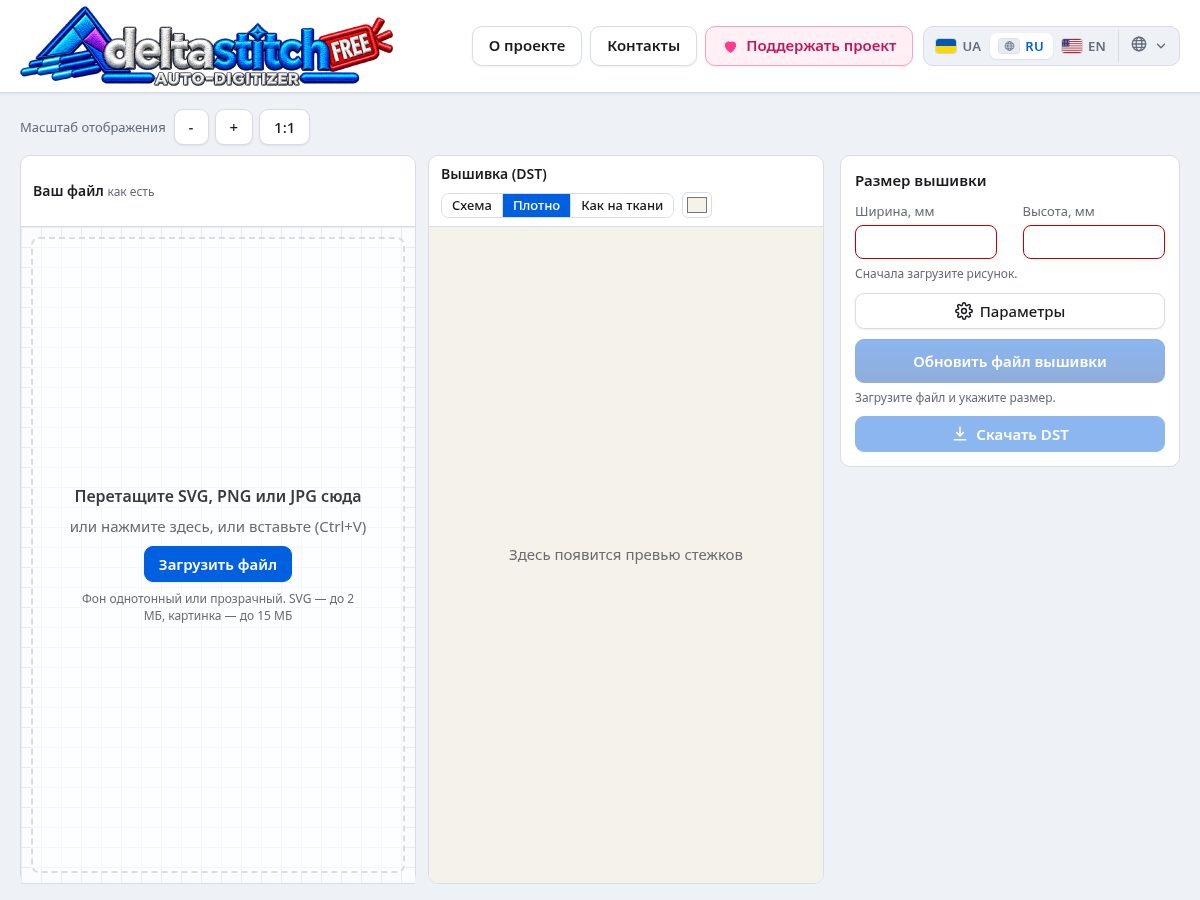Switch language to UA
1200x900 pixels.
(x=958, y=46)
